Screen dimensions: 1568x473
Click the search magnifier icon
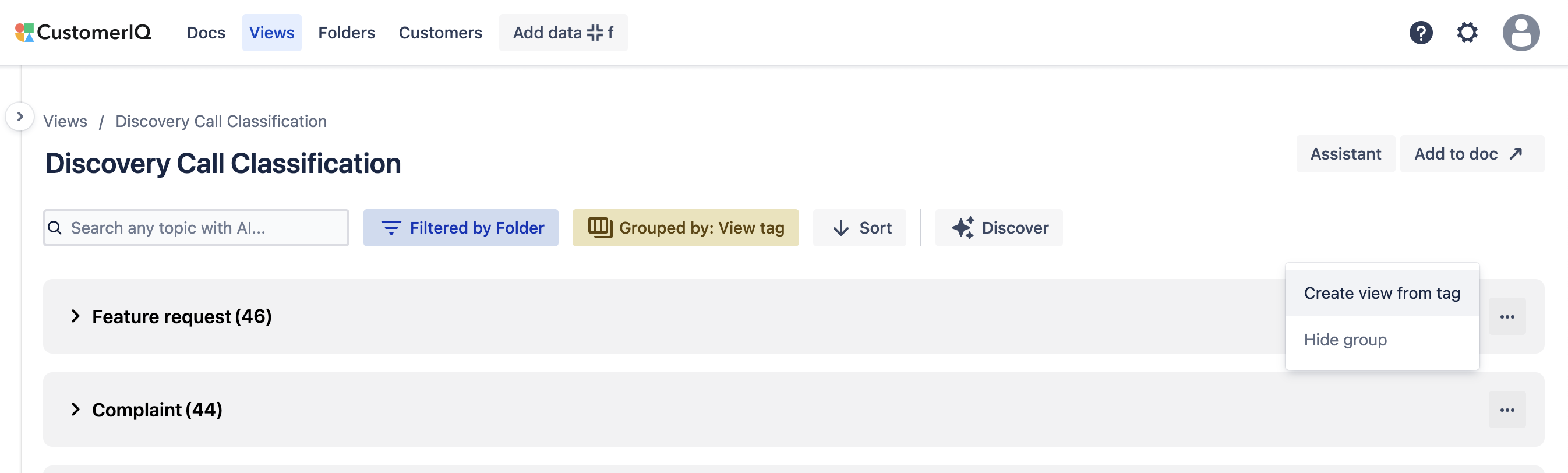pos(55,228)
